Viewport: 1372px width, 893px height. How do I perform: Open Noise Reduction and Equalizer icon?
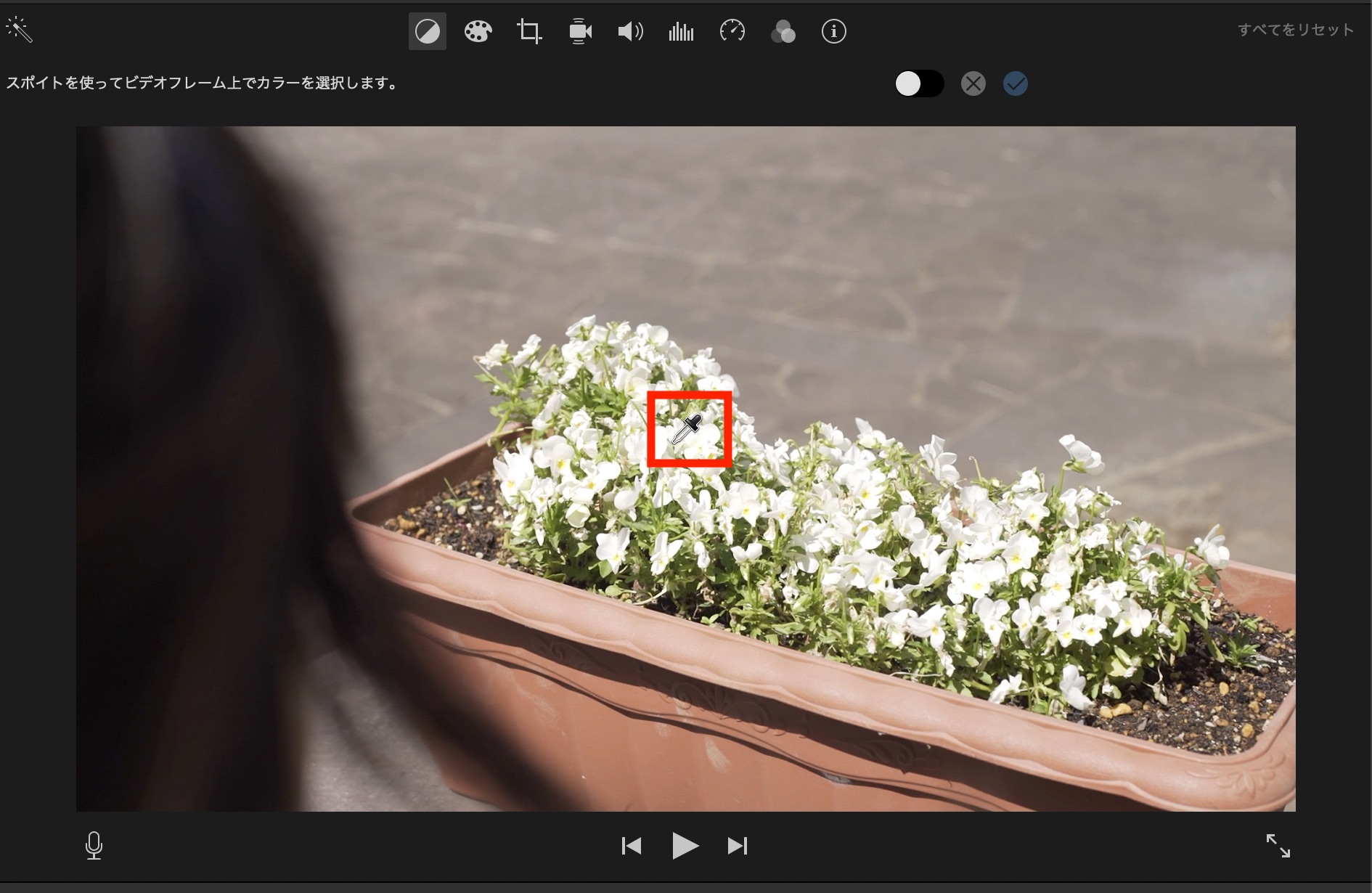point(681,31)
